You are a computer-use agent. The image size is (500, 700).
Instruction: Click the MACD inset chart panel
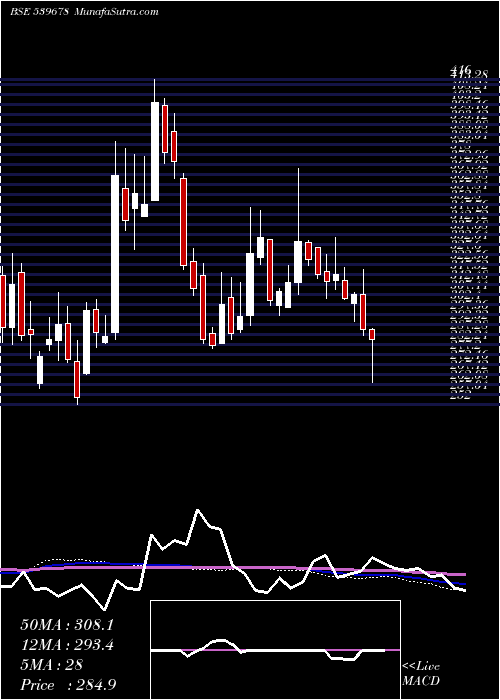pos(275,650)
